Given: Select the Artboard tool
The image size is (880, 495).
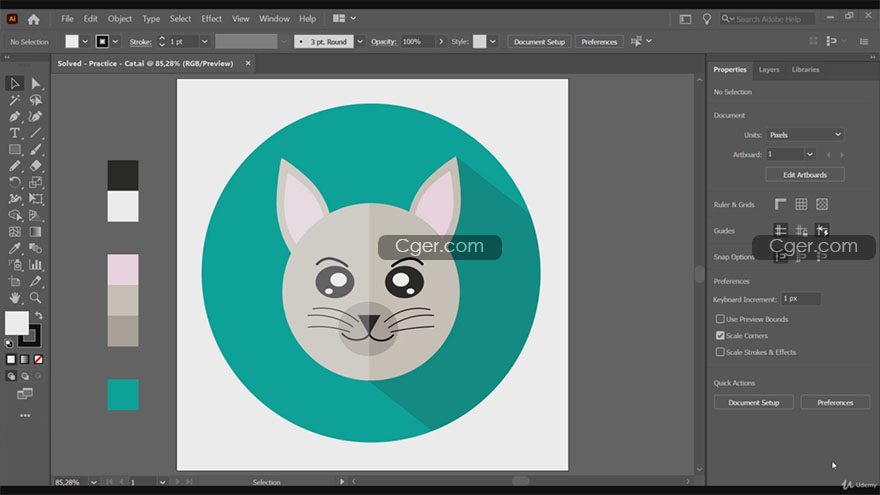Looking at the screenshot, I should (15, 281).
